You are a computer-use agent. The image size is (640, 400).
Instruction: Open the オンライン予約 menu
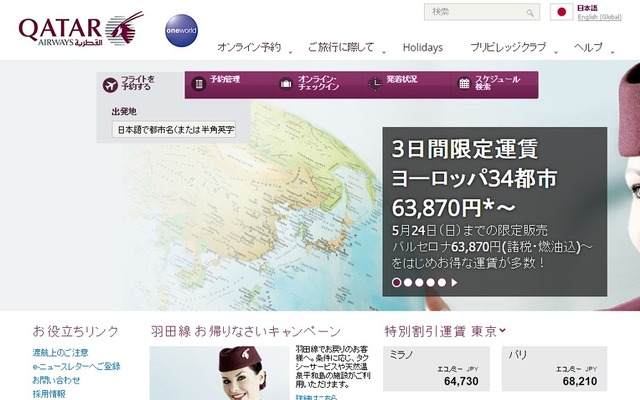249,47
